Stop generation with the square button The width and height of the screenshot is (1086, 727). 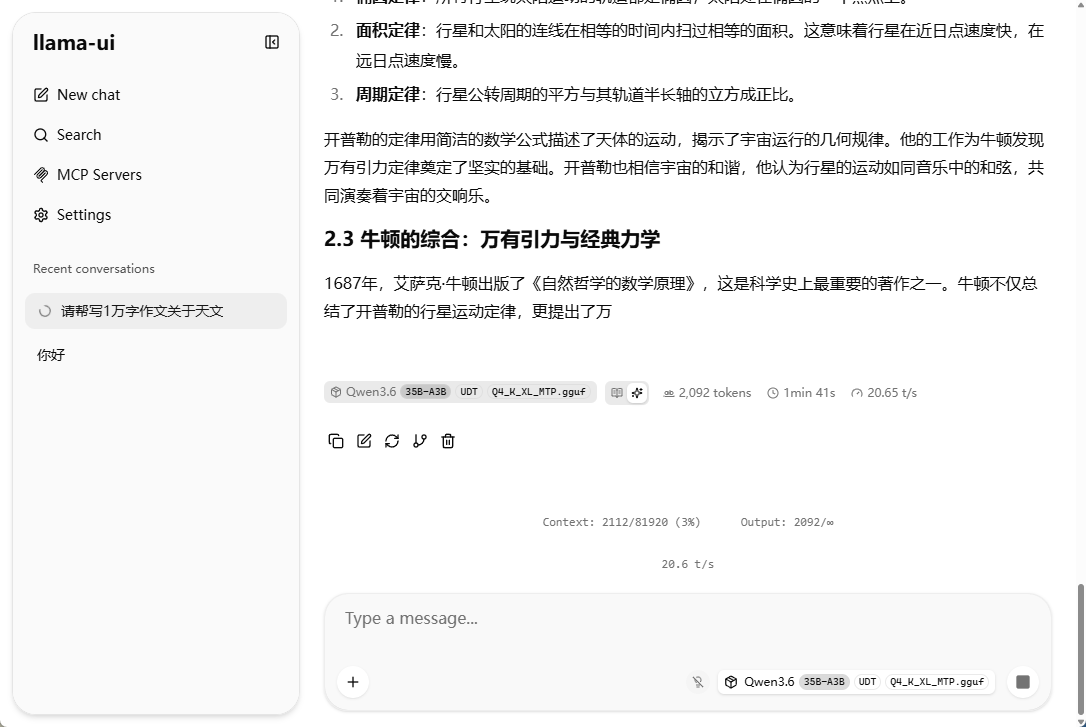pos(1023,682)
